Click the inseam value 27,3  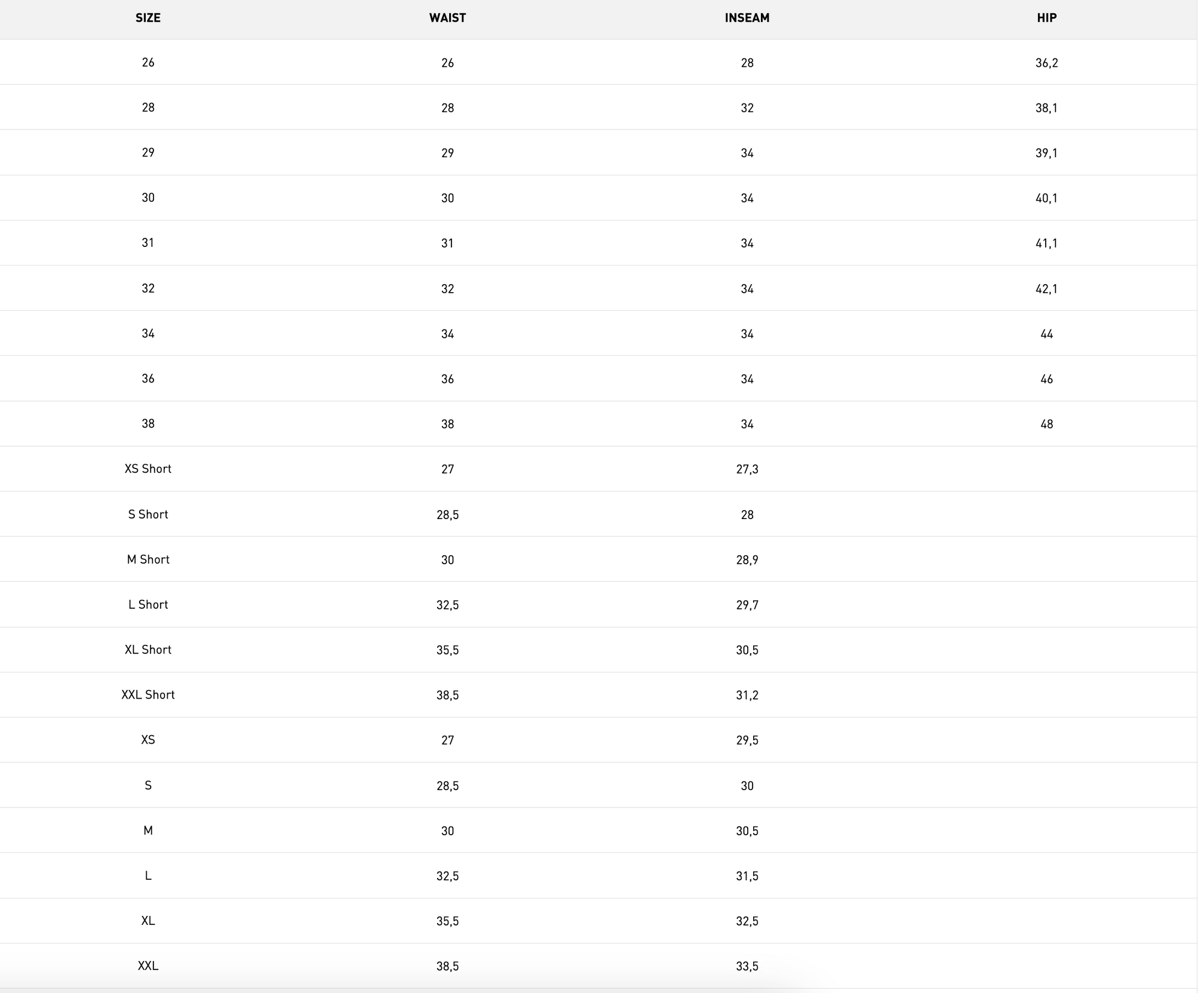tap(746, 470)
